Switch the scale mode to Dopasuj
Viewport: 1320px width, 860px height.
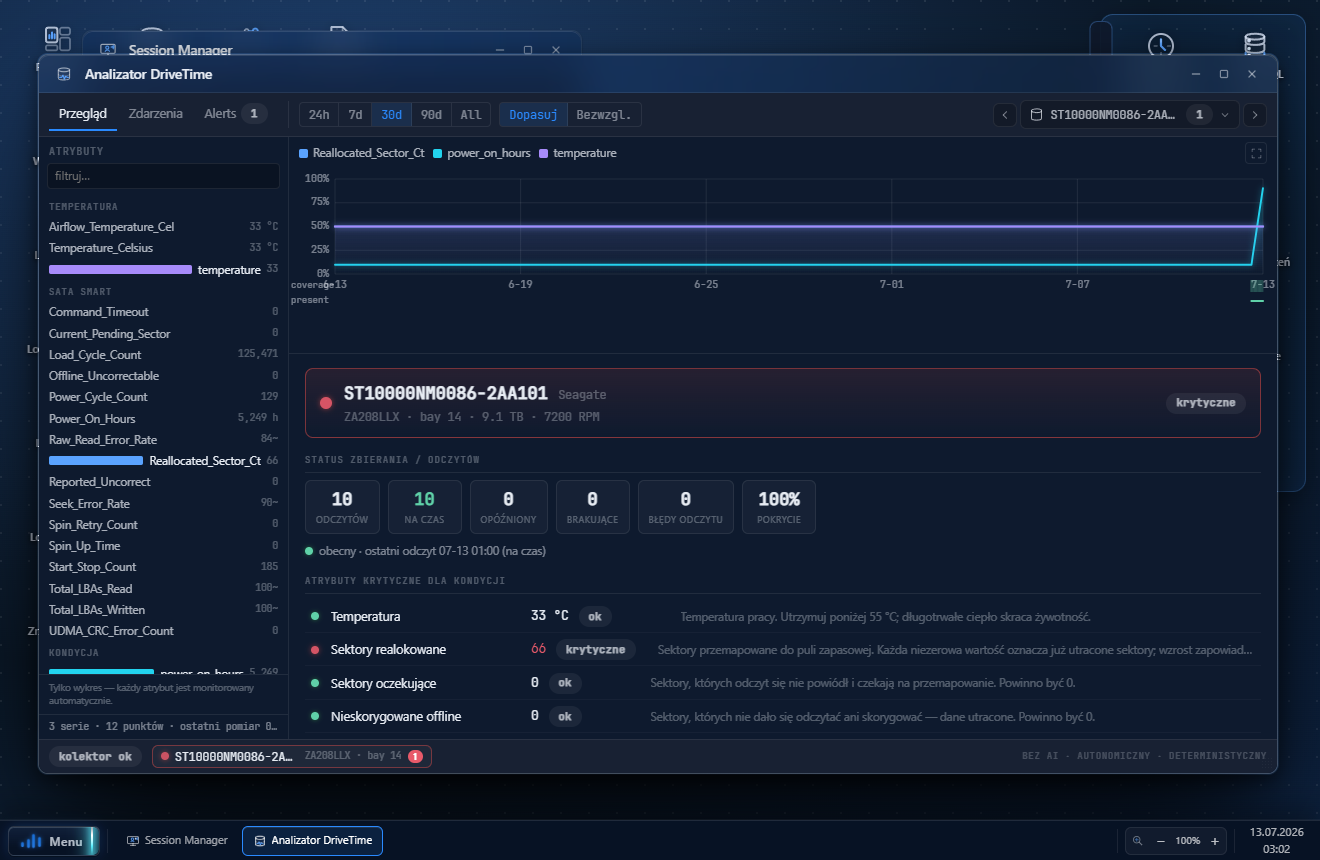pyautogui.click(x=533, y=115)
